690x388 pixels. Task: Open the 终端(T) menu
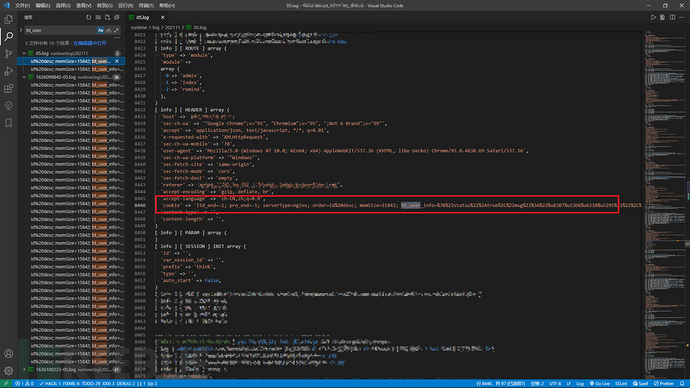click(146, 6)
